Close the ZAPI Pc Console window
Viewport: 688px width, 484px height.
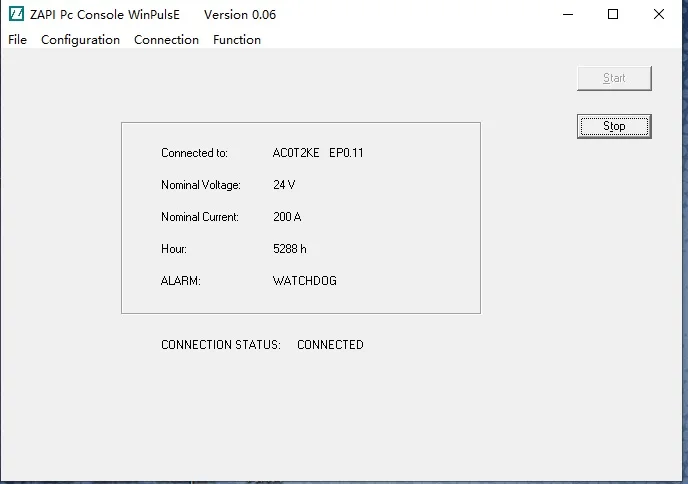tap(659, 14)
